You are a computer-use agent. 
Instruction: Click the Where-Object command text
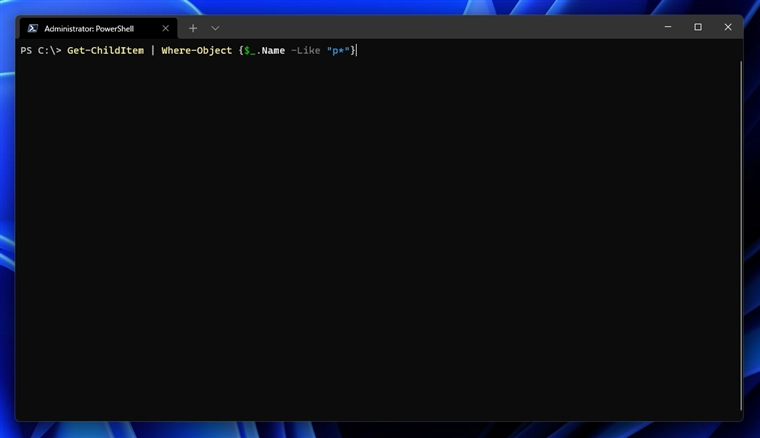pyautogui.click(x=197, y=50)
